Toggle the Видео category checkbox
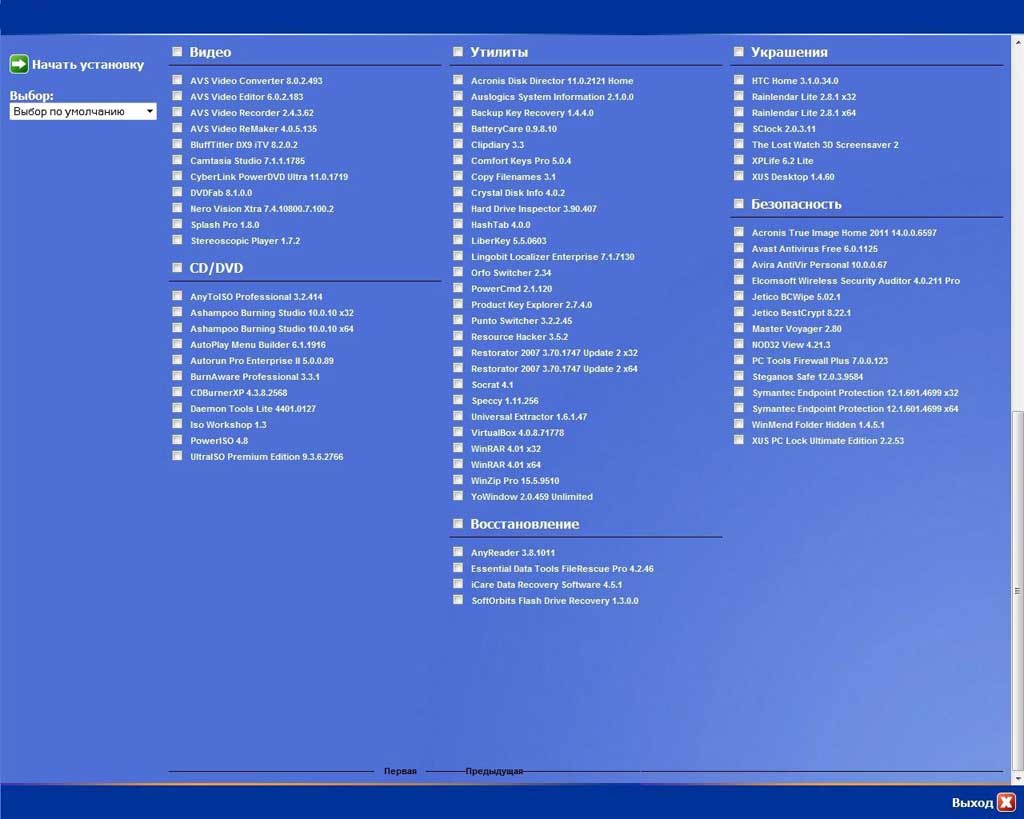This screenshot has height=819, width=1024. pyautogui.click(x=177, y=52)
